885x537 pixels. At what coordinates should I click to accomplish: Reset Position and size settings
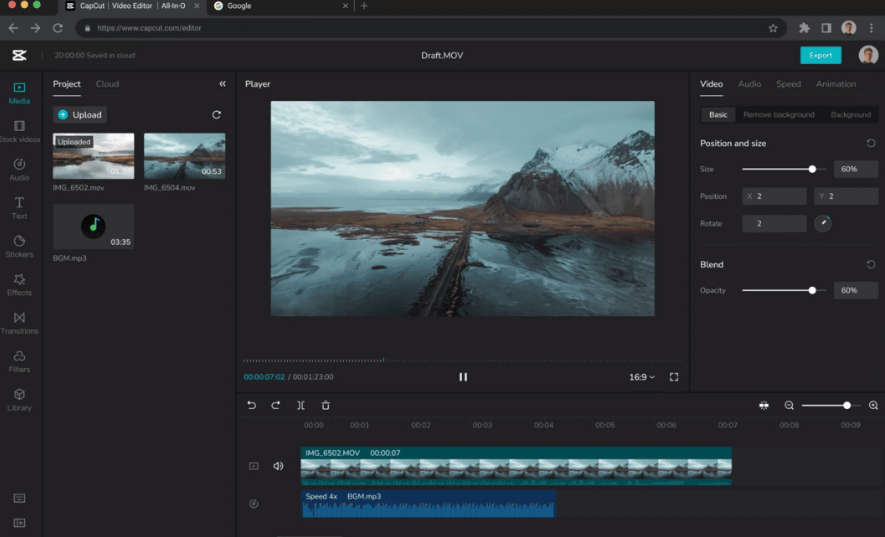point(871,143)
